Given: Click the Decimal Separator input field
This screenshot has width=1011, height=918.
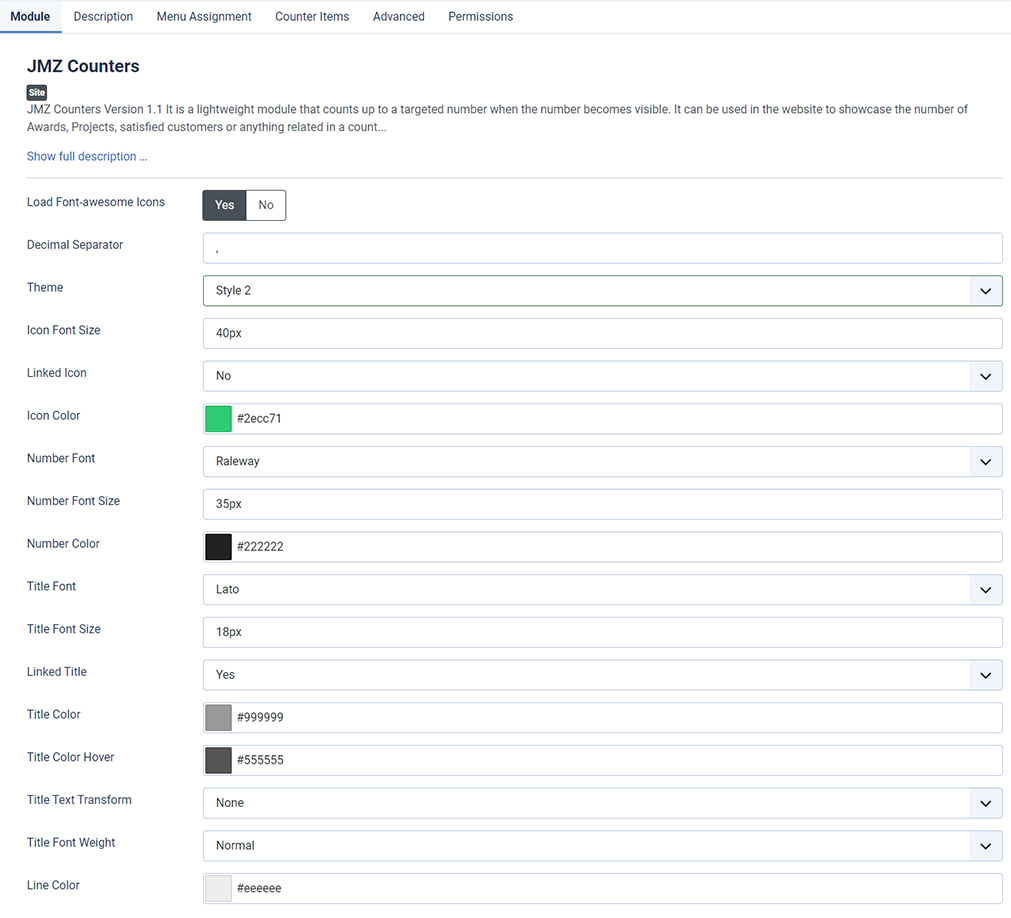Looking at the screenshot, I should pyautogui.click(x=602, y=248).
